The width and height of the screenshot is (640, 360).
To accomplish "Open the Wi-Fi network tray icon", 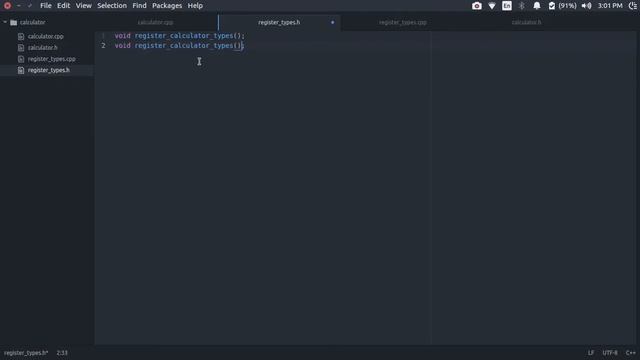I will [x=492, y=6].
